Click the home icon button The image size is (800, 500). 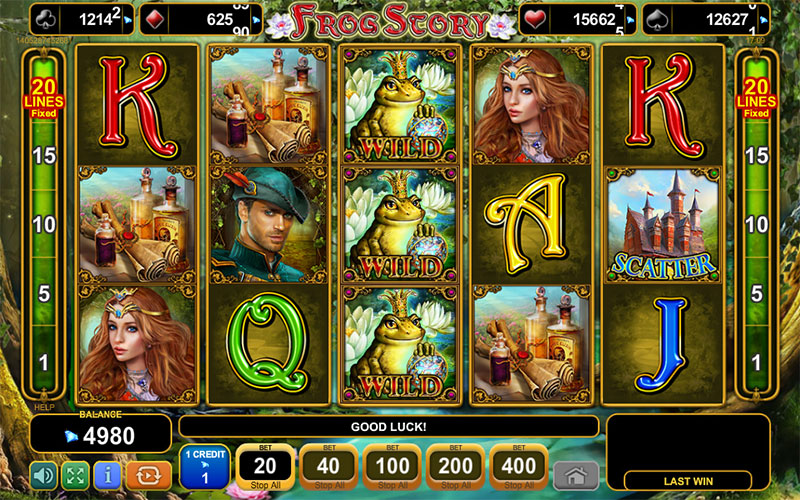point(576,476)
